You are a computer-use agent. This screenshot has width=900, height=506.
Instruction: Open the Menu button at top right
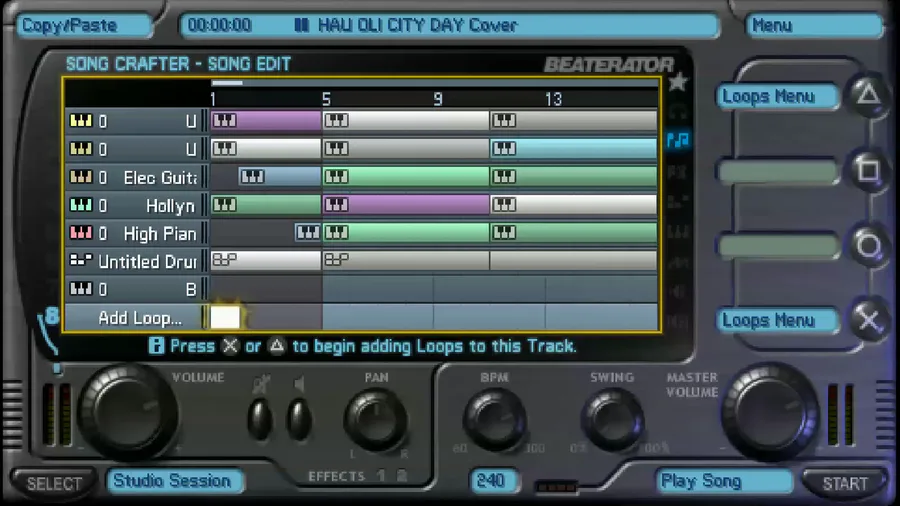coord(814,26)
